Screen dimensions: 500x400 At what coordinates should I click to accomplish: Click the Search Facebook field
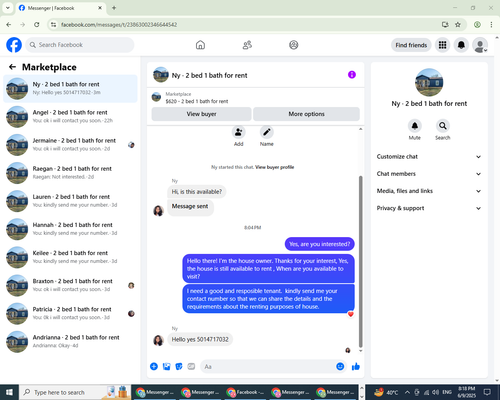pos(80,45)
